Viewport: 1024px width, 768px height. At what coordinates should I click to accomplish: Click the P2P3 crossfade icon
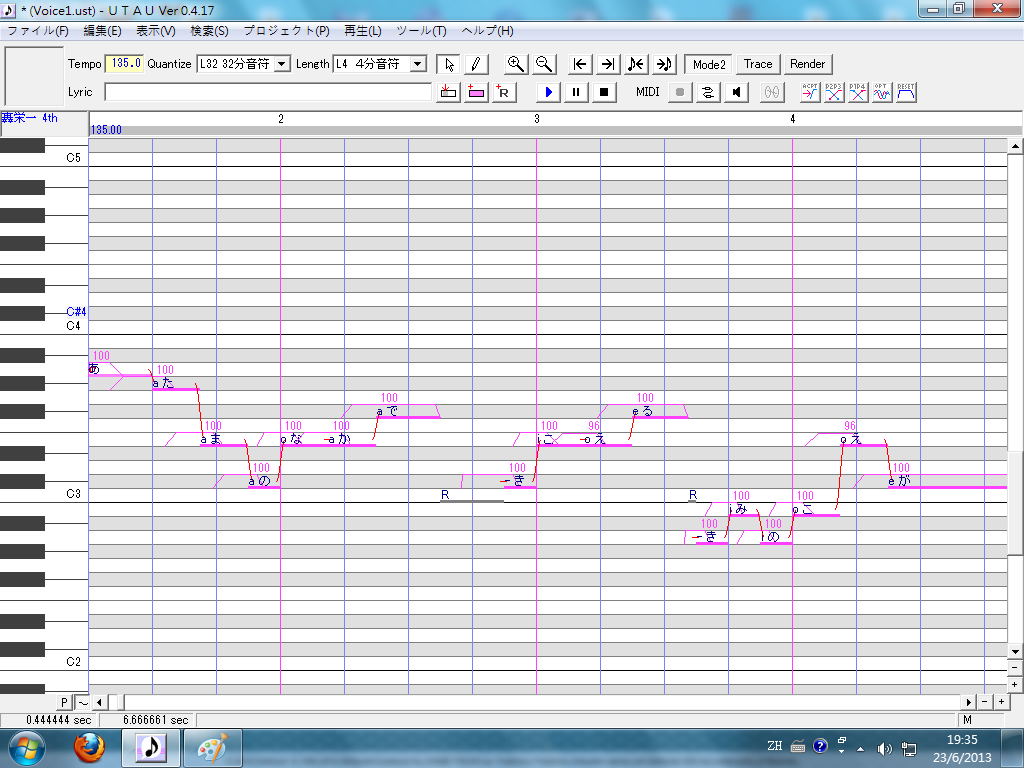833,92
